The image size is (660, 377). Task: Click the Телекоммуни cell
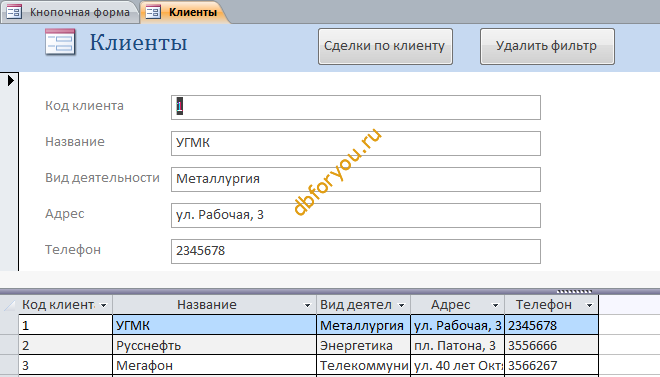pyautogui.click(x=363, y=365)
